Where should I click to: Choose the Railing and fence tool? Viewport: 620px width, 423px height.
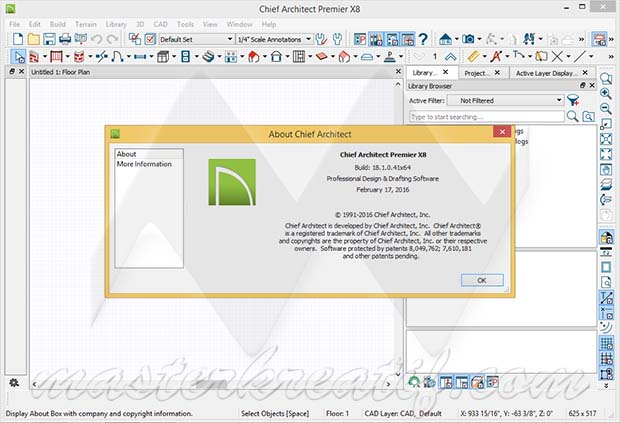(x=56, y=57)
